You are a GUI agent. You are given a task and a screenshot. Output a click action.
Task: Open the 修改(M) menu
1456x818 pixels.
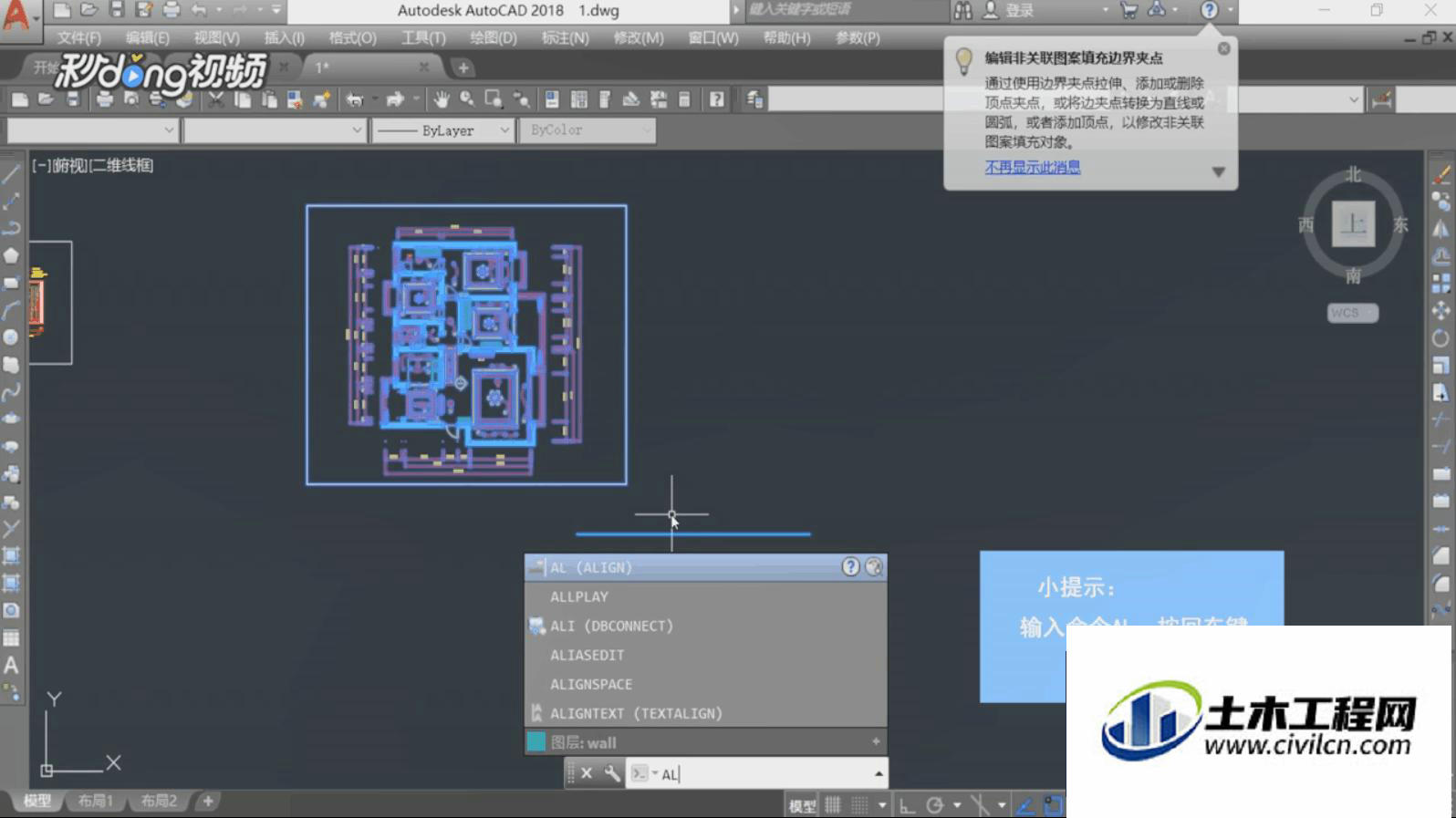pos(639,37)
